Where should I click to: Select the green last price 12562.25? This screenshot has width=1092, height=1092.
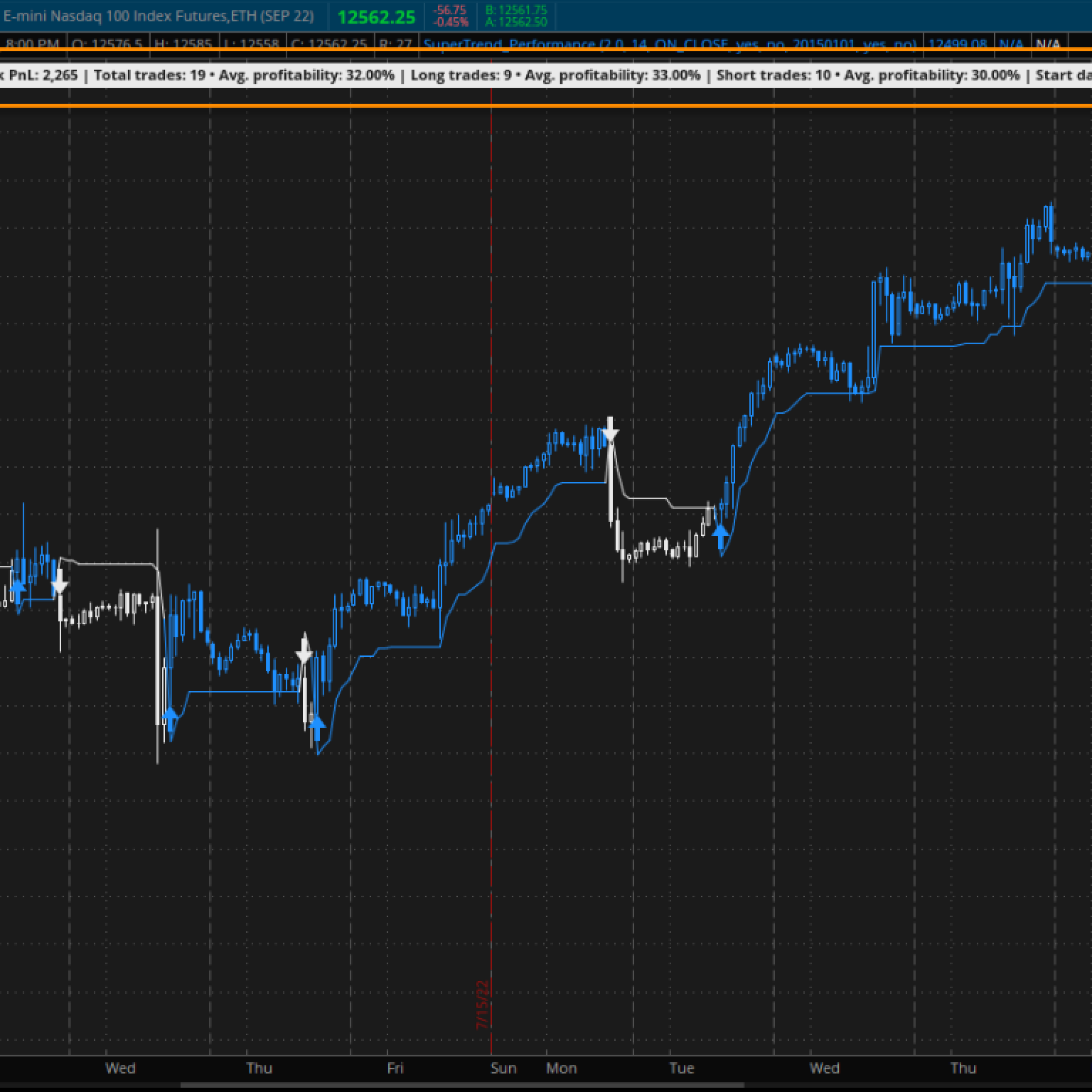click(378, 17)
